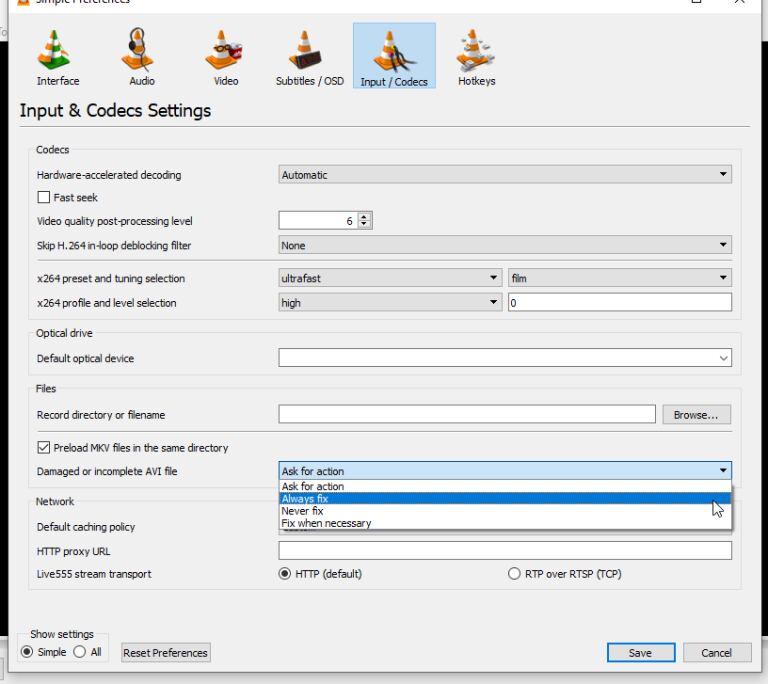768x684 pixels.
Task: Expand Hardware-accelerated decoding dropdown
Action: [x=504, y=175]
